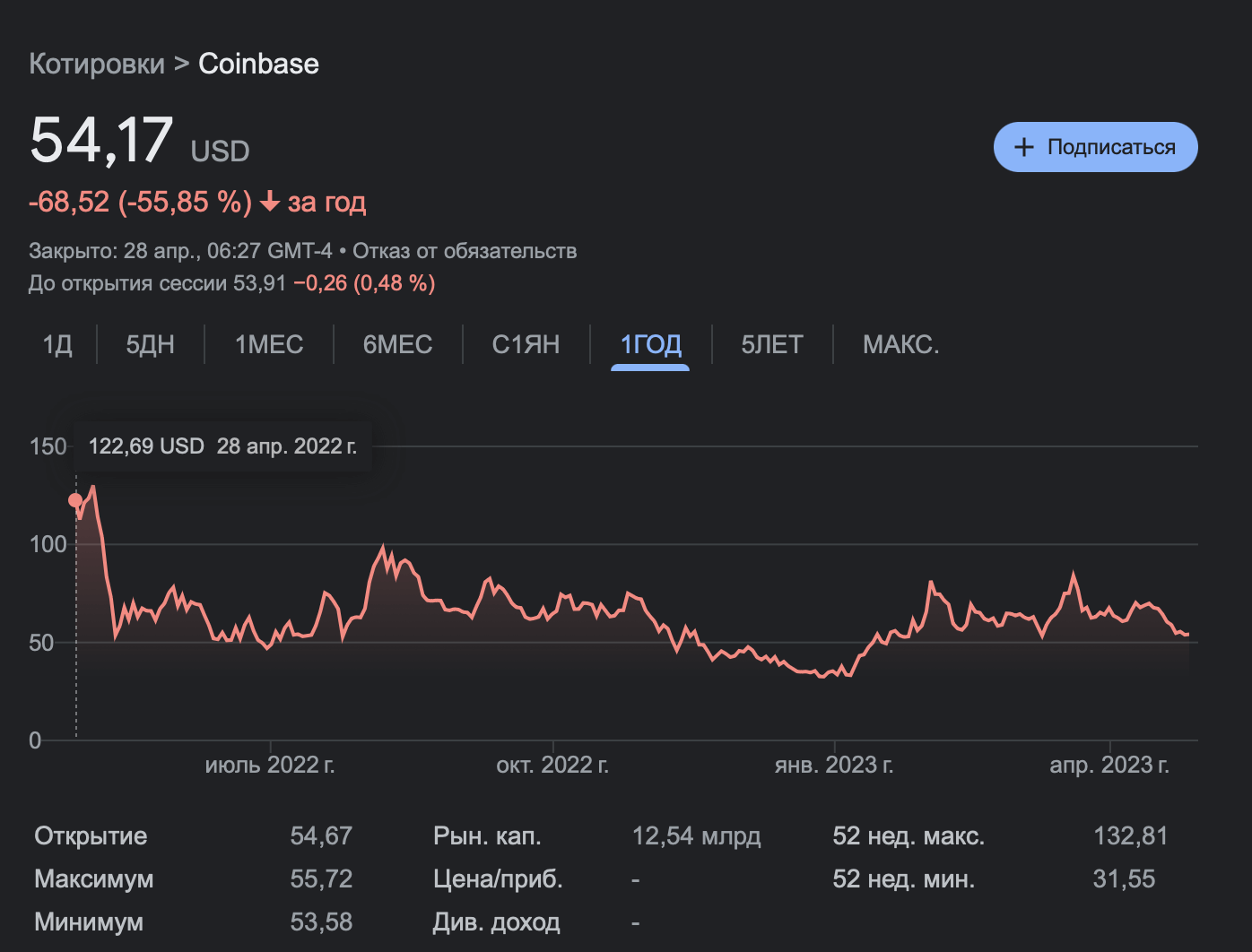Switch to the 5ЛЕТ range tab
This screenshot has height=952, width=1252.
pos(771,344)
